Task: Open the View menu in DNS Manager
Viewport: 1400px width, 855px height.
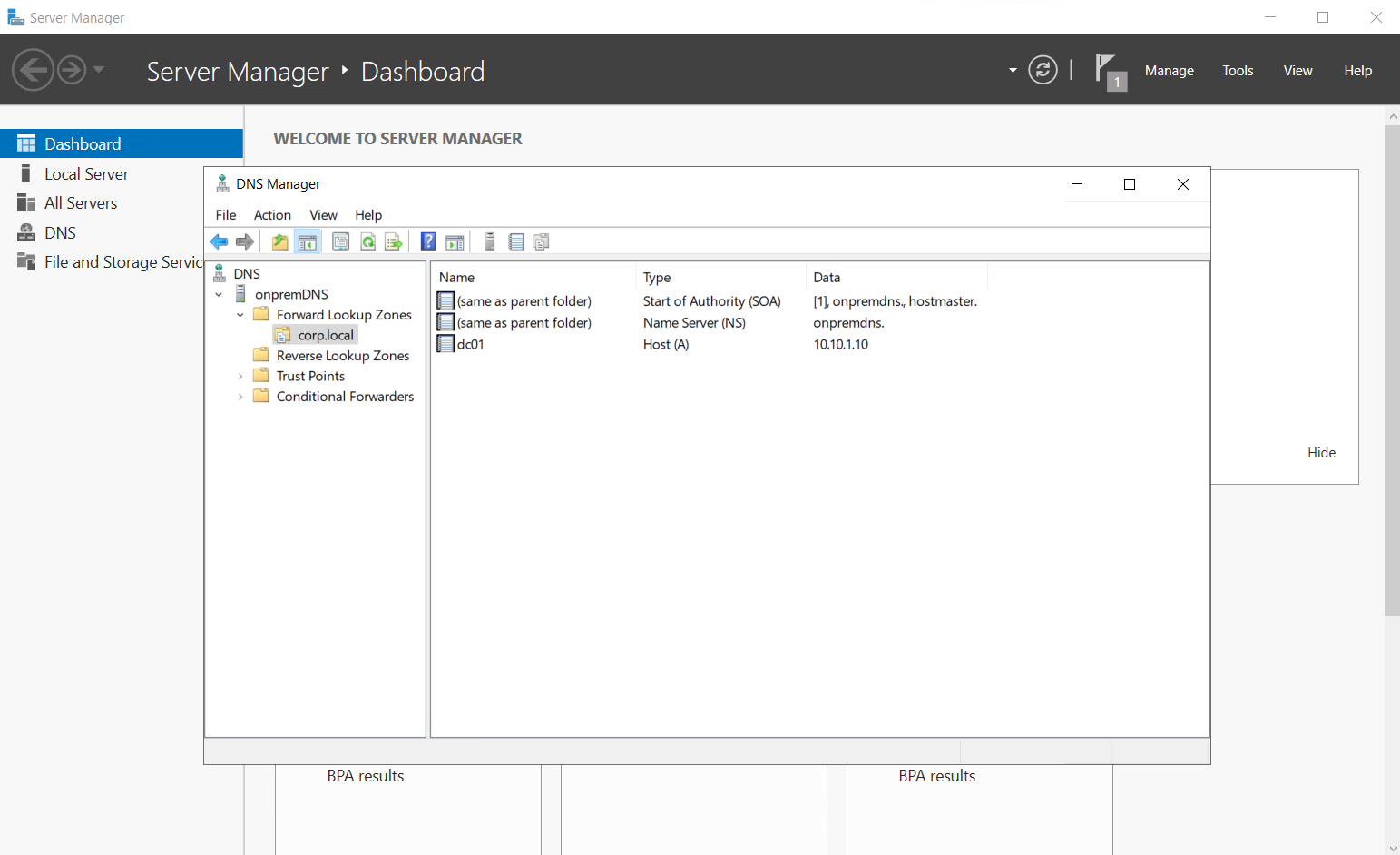Action: point(323,215)
